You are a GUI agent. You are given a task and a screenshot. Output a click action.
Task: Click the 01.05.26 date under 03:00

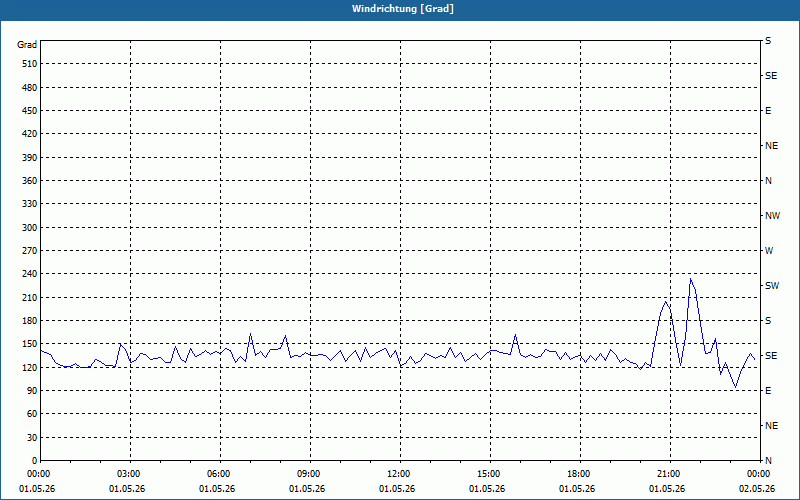[127, 489]
